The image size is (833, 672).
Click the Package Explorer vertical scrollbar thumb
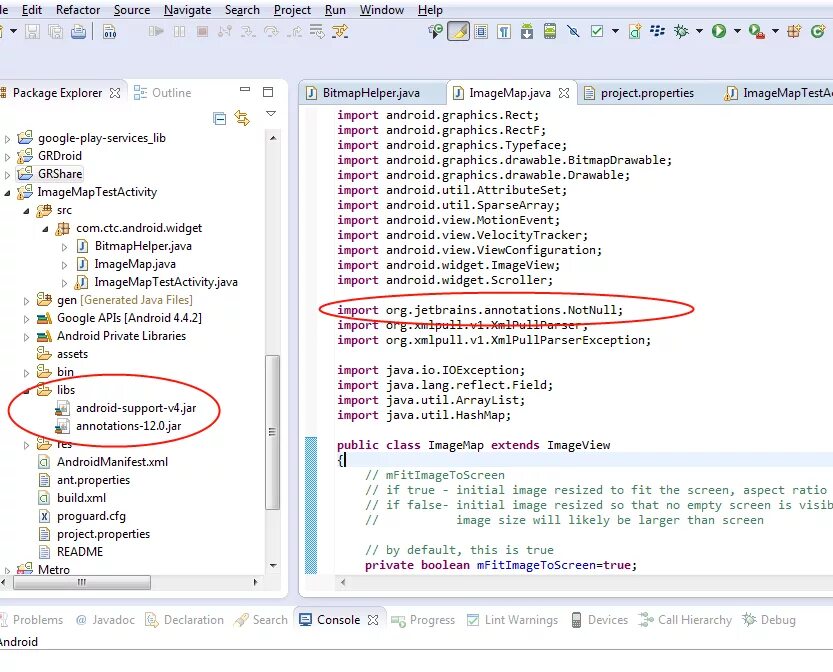(x=273, y=432)
